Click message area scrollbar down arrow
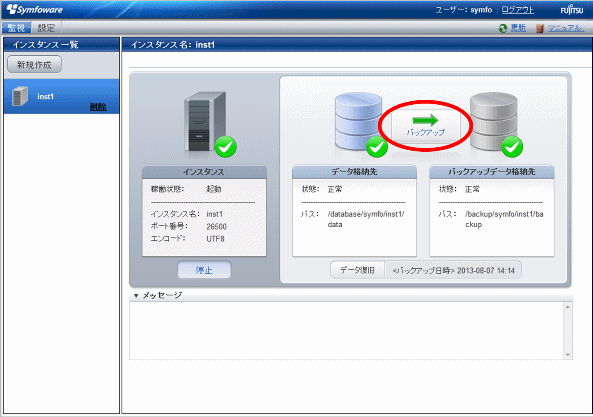 coord(568,355)
